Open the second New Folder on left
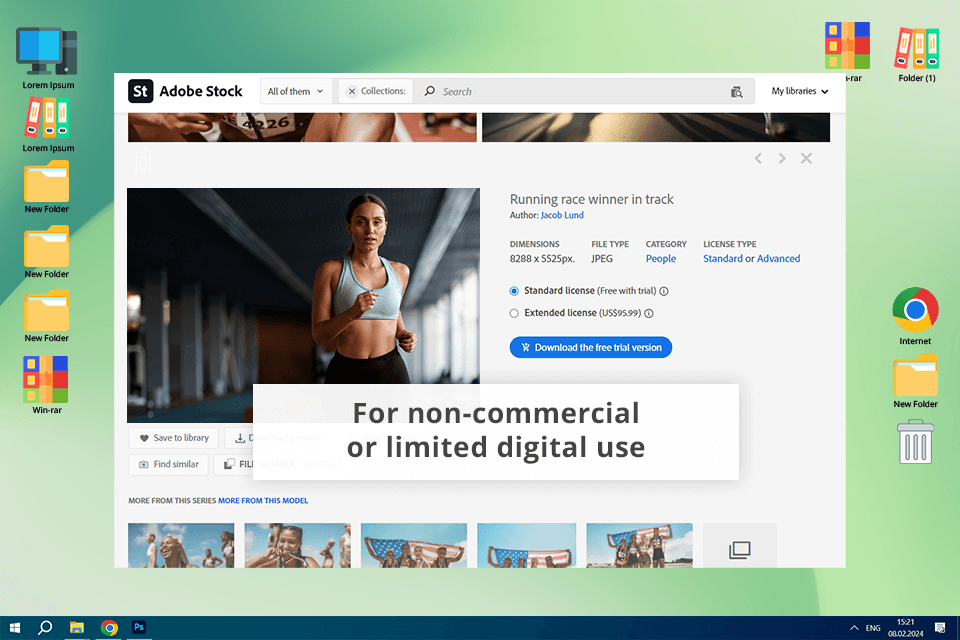960x640 pixels. coord(47,252)
